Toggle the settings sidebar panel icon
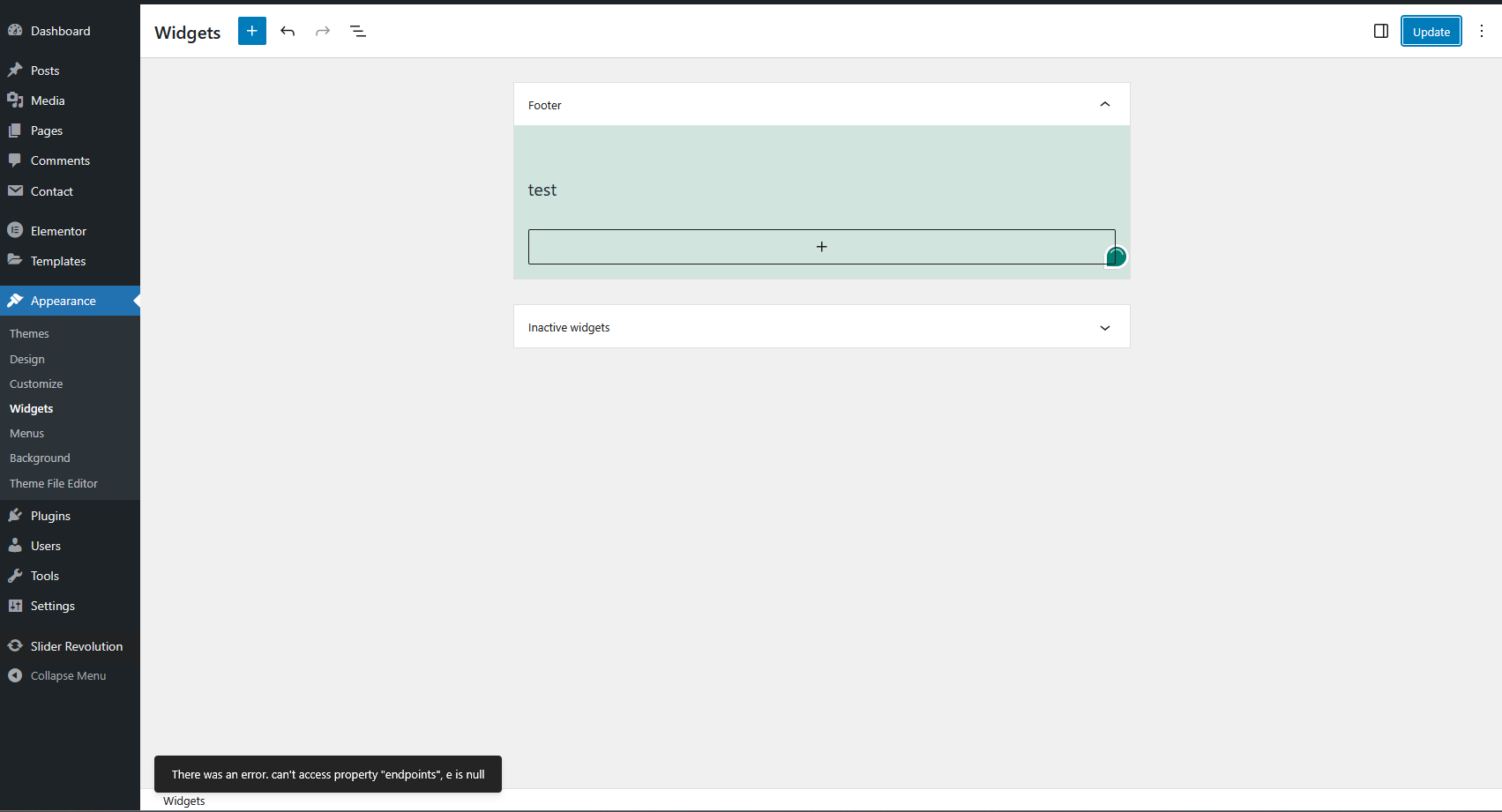1502x812 pixels. click(x=1381, y=31)
